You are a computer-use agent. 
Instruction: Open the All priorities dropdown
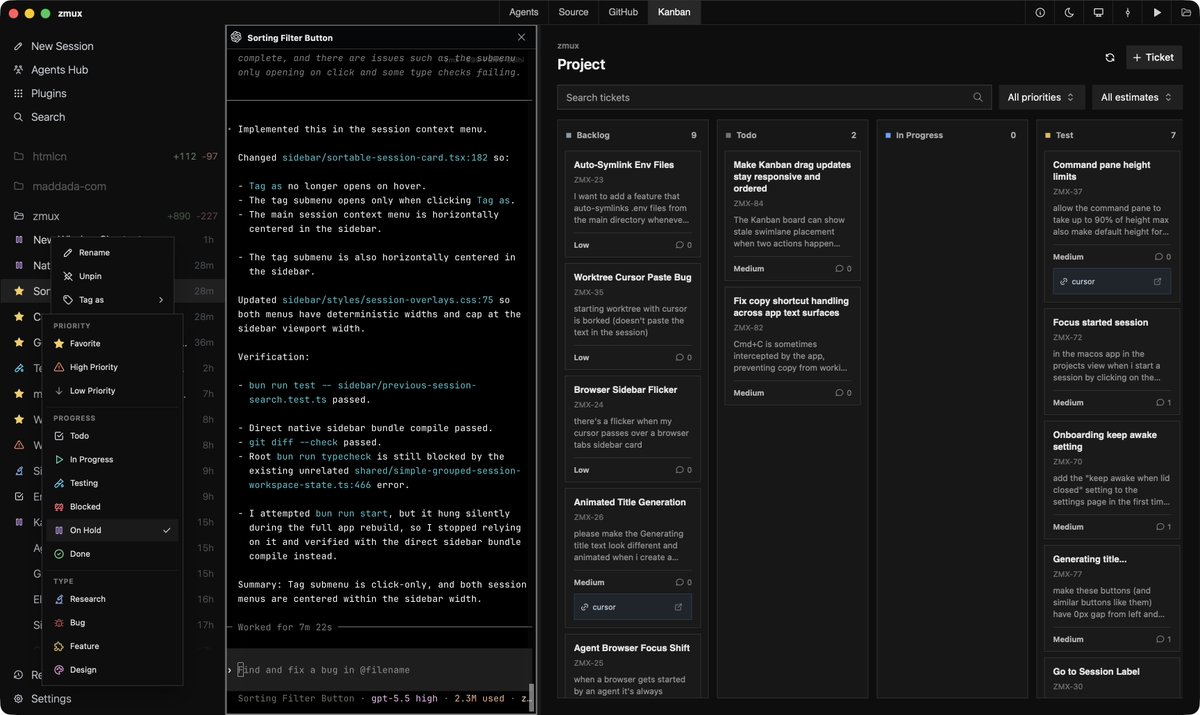pos(1040,97)
